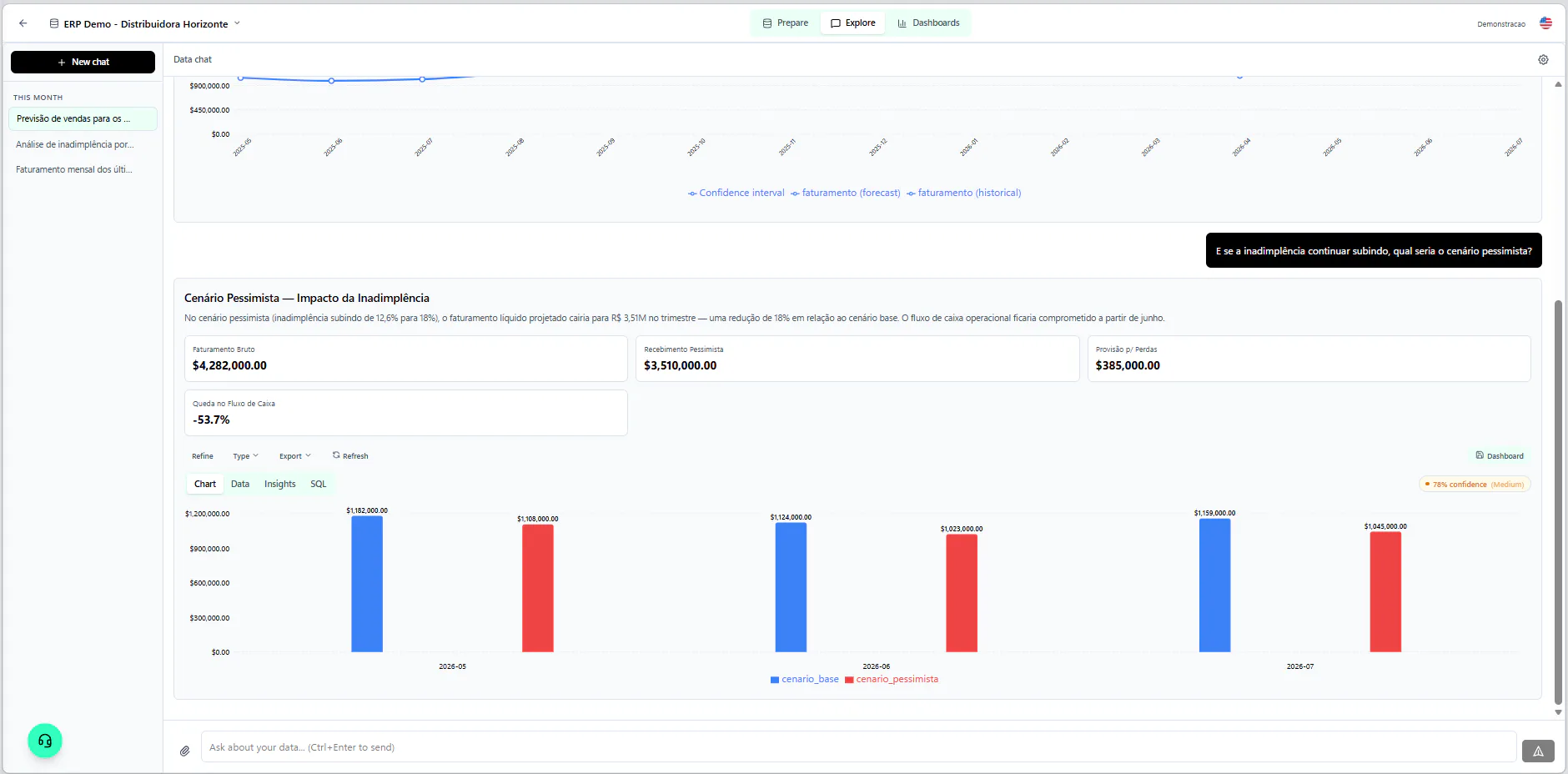Change language via flag icon
1568x774 pixels.
coord(1545,23)
